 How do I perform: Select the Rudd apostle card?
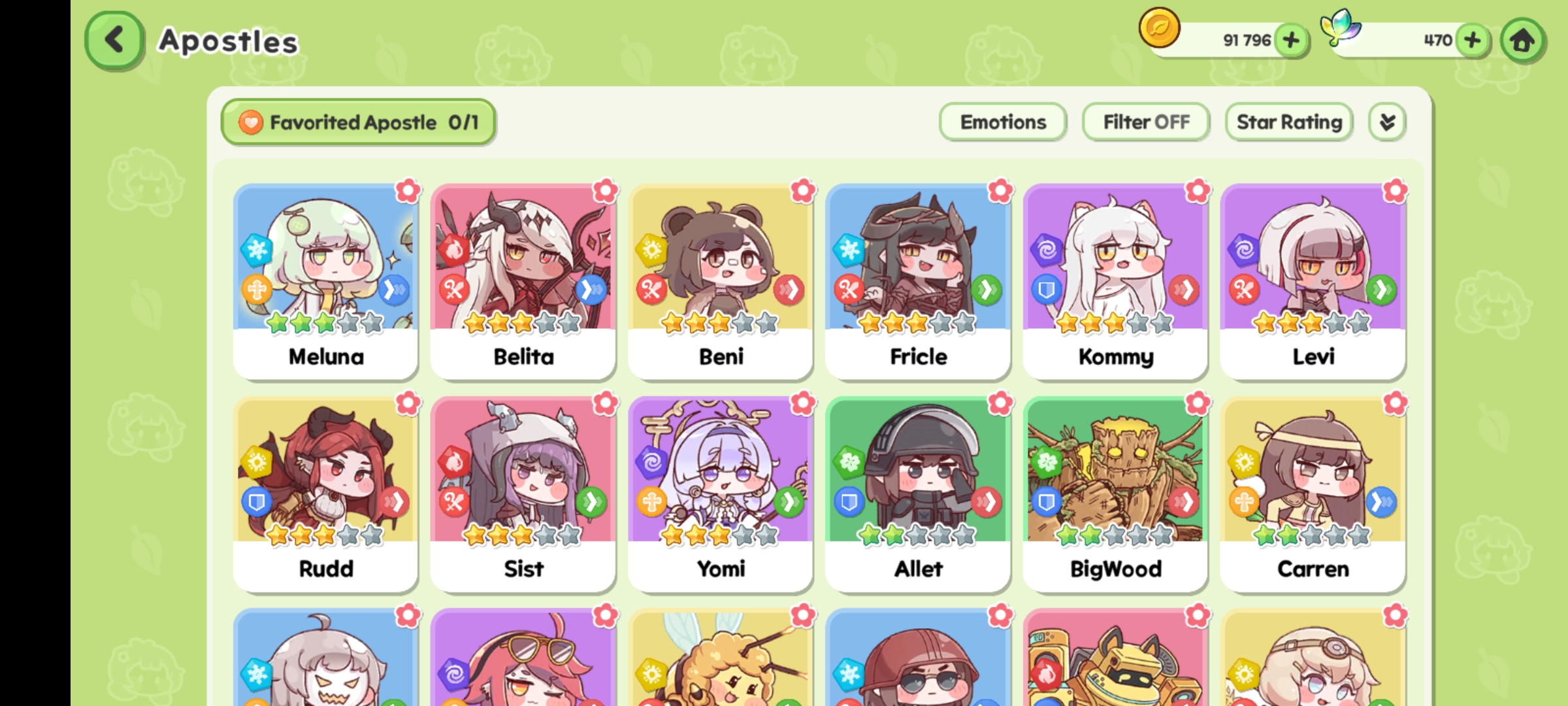[325, 494]
